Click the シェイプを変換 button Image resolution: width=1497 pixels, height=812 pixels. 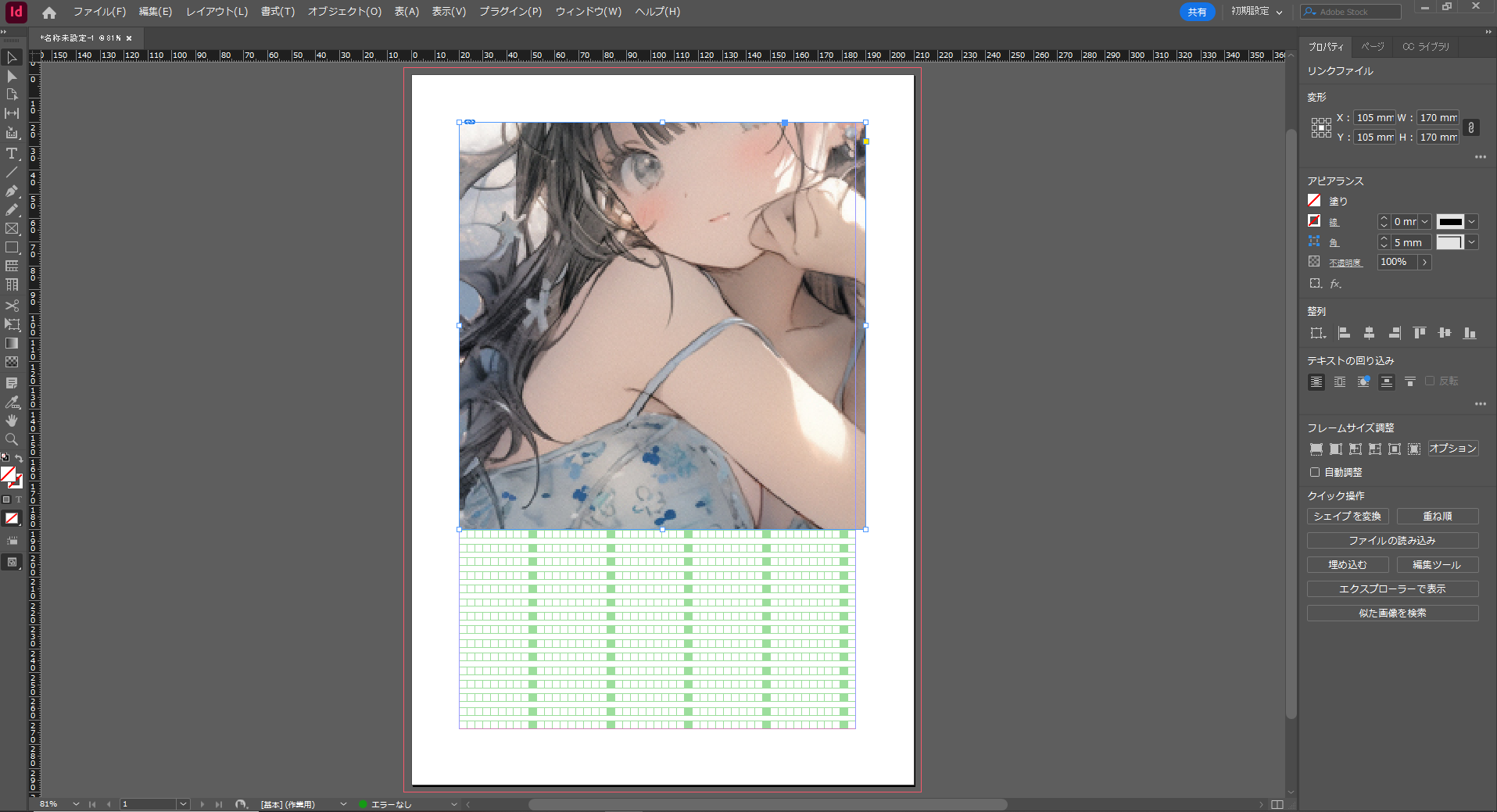click(x=1348, y=517)
